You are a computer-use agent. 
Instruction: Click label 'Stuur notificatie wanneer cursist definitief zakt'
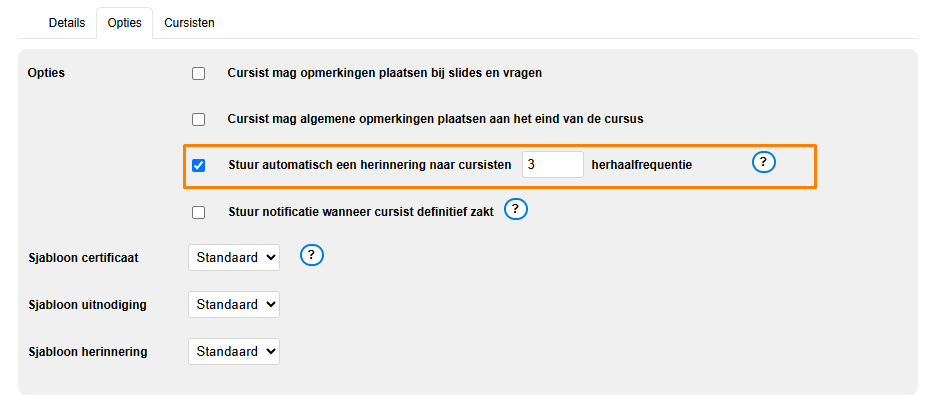[362, 212]
